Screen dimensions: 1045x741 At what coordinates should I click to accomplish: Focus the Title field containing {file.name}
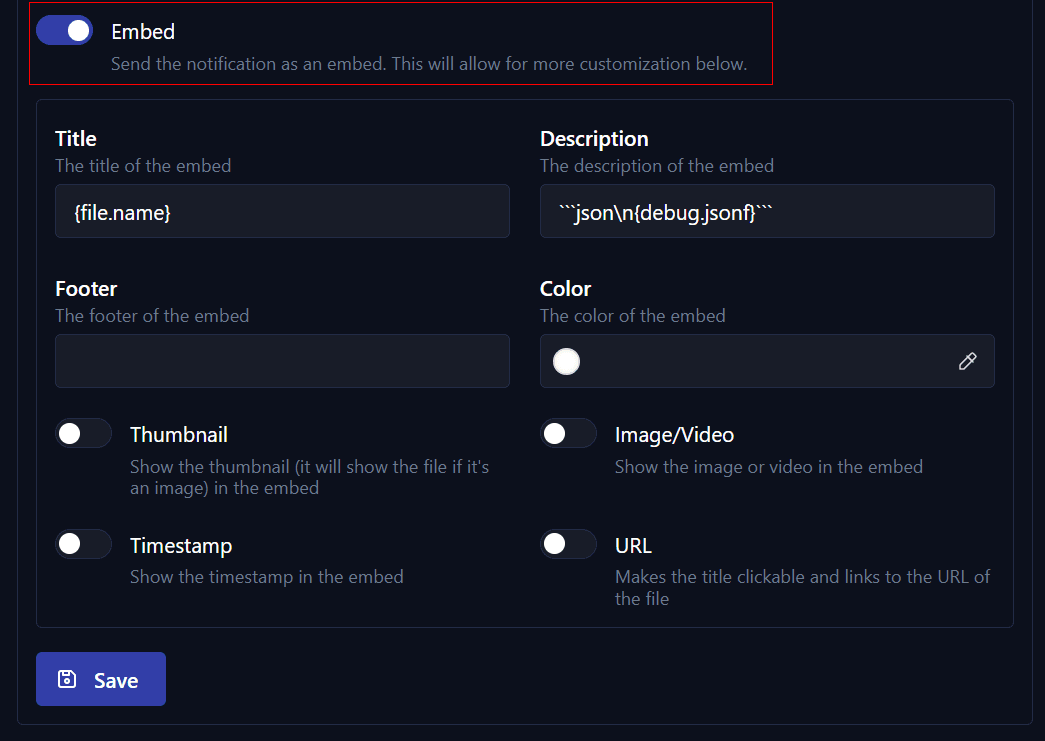(x=282, y=211)
